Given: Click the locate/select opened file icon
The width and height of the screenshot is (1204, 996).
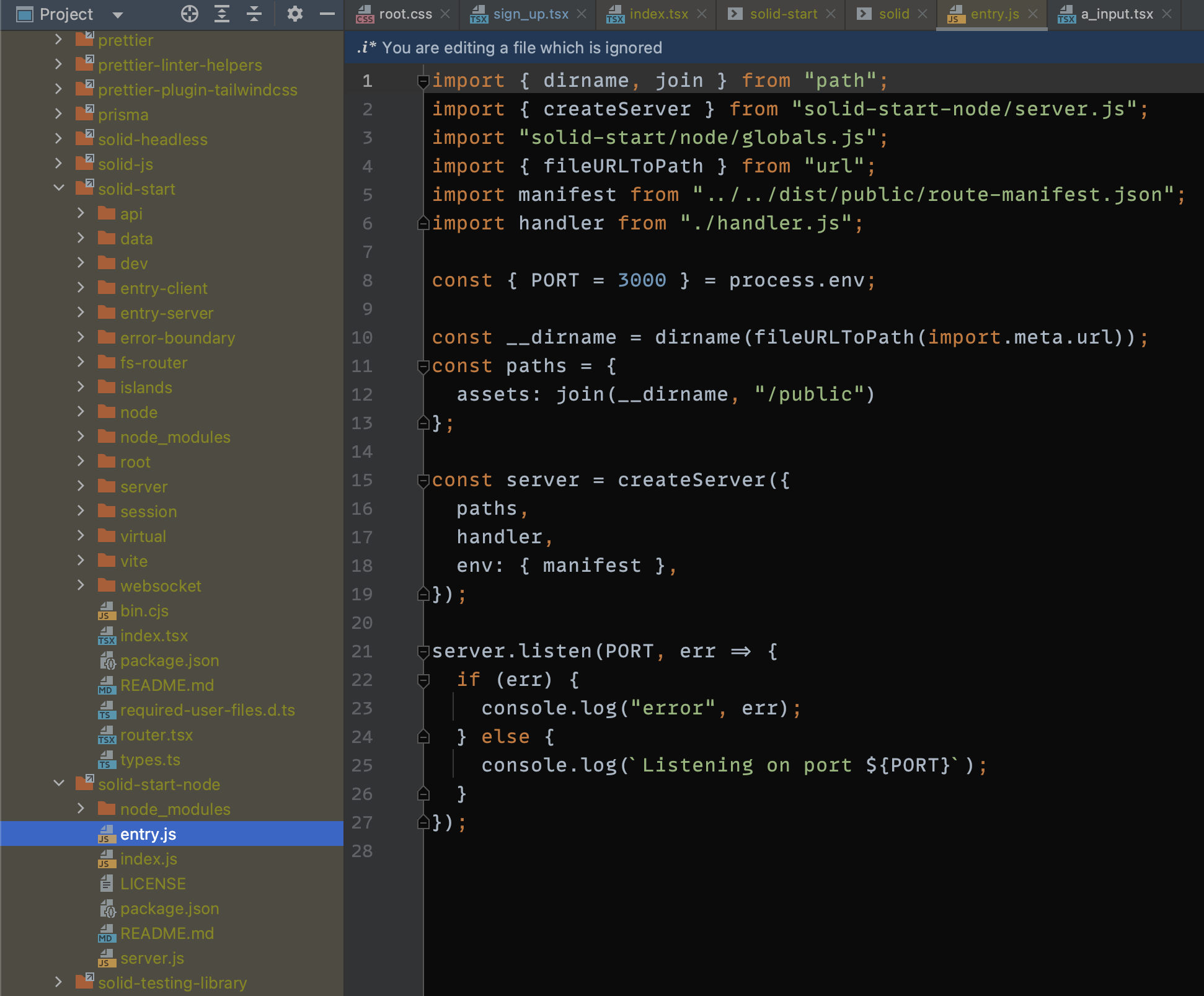Looking at the screenshot, I should (190, 14).
